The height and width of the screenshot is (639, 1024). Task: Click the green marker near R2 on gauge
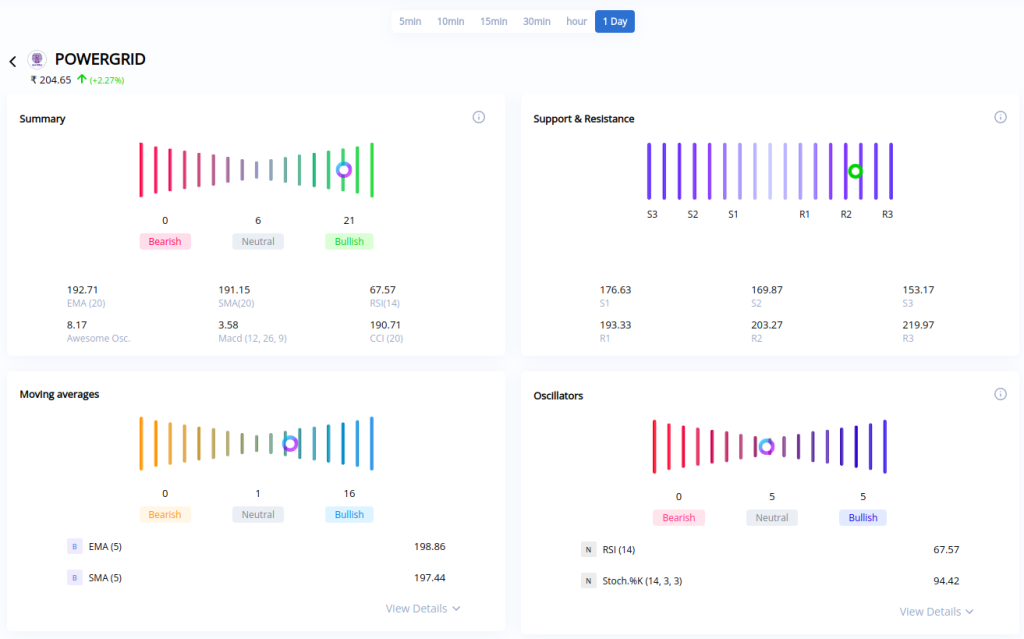[855, 170]
